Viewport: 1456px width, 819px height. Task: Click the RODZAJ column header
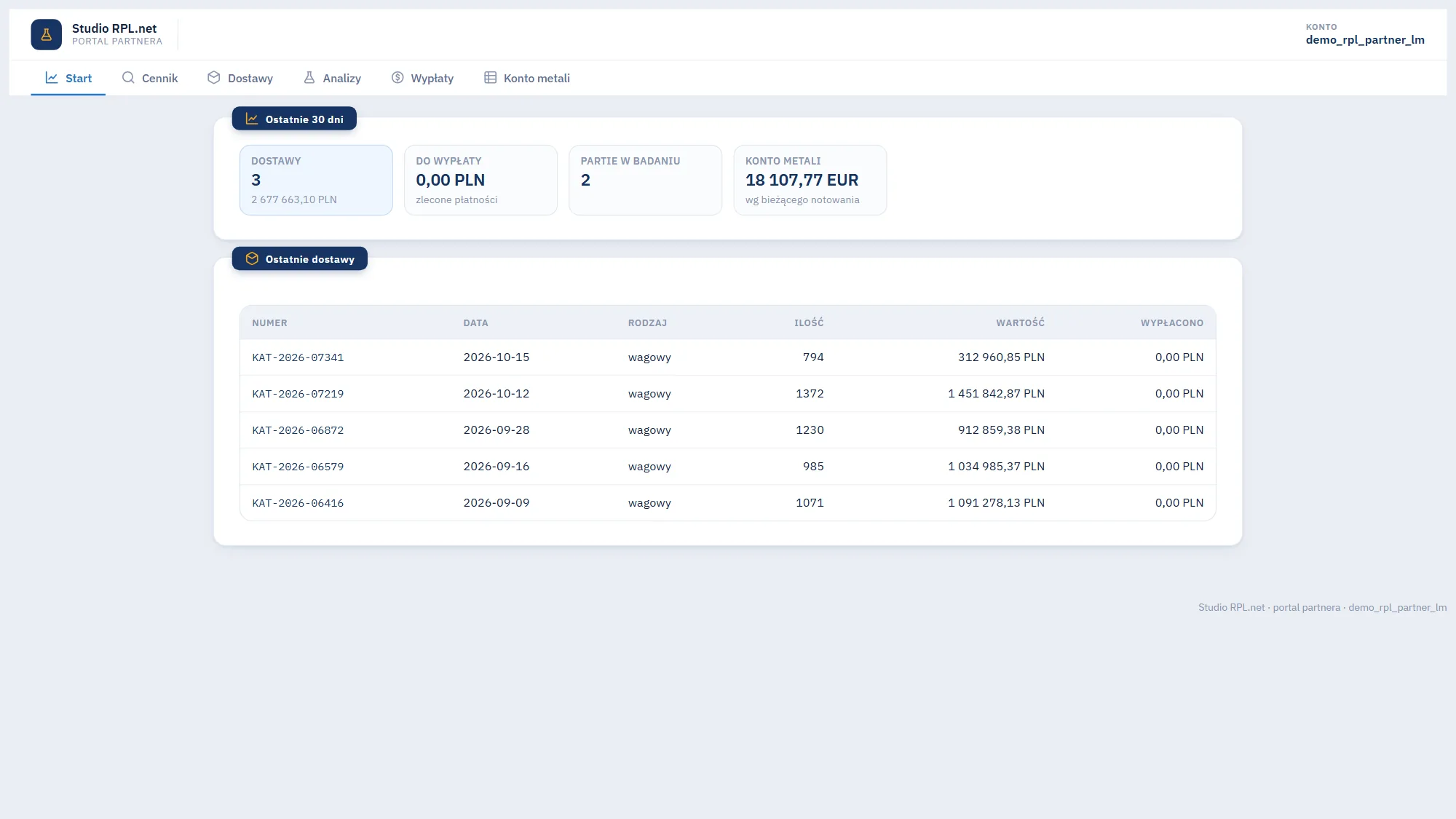point(647,323)
